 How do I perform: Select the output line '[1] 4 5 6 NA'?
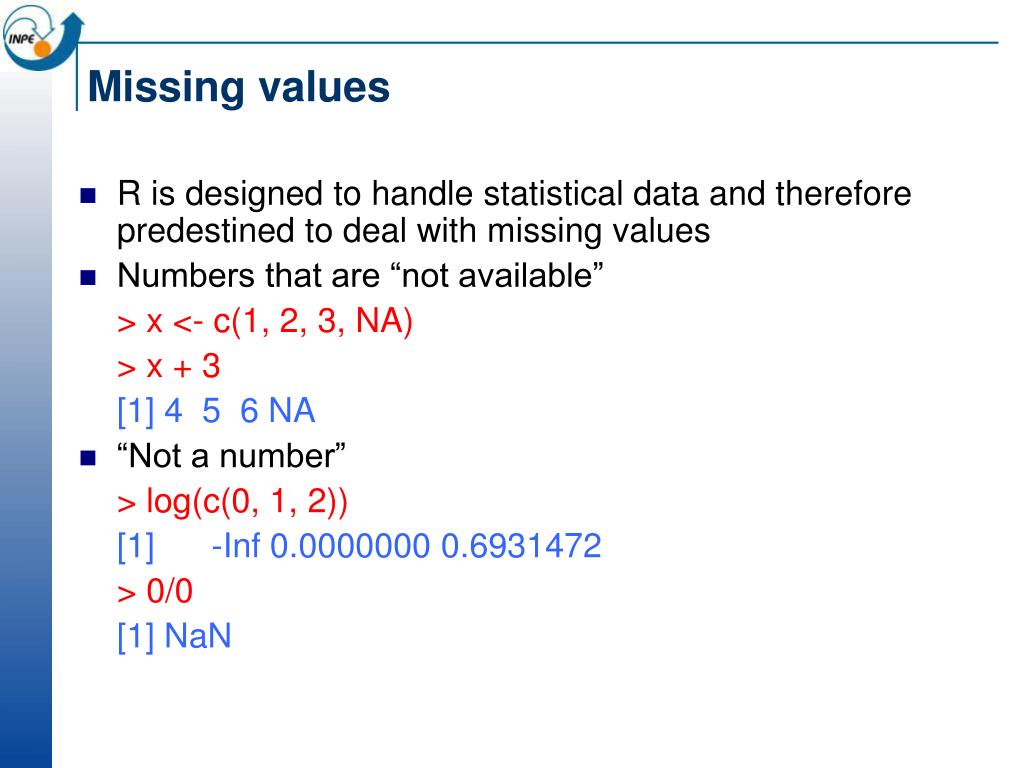coord(216,411)
